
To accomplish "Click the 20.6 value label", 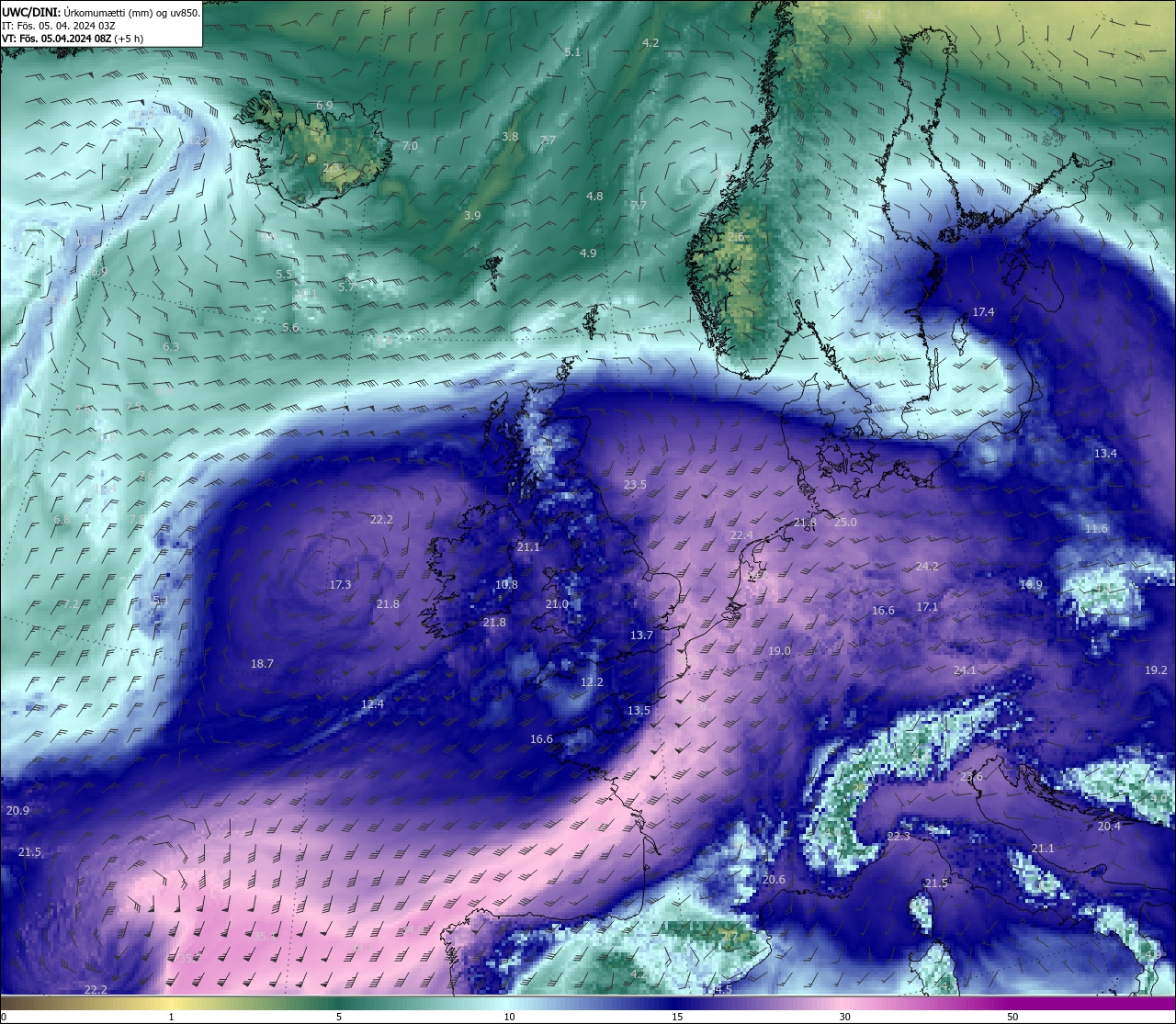I will pos(774,880).
